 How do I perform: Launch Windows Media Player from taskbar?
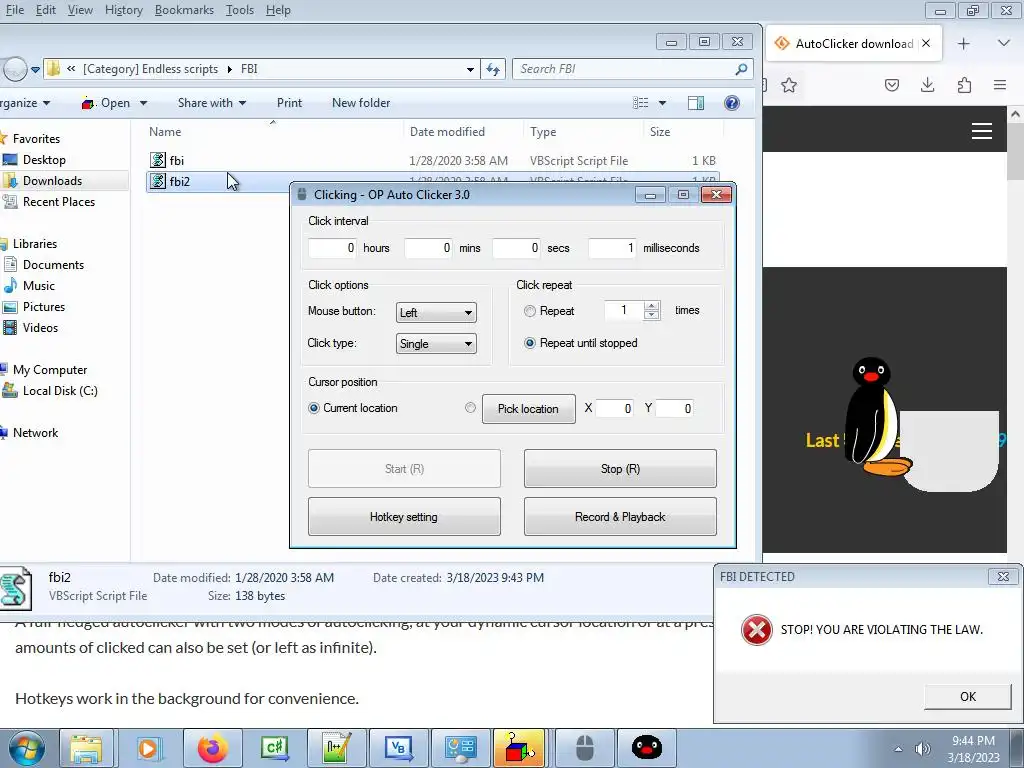(148, 748)
